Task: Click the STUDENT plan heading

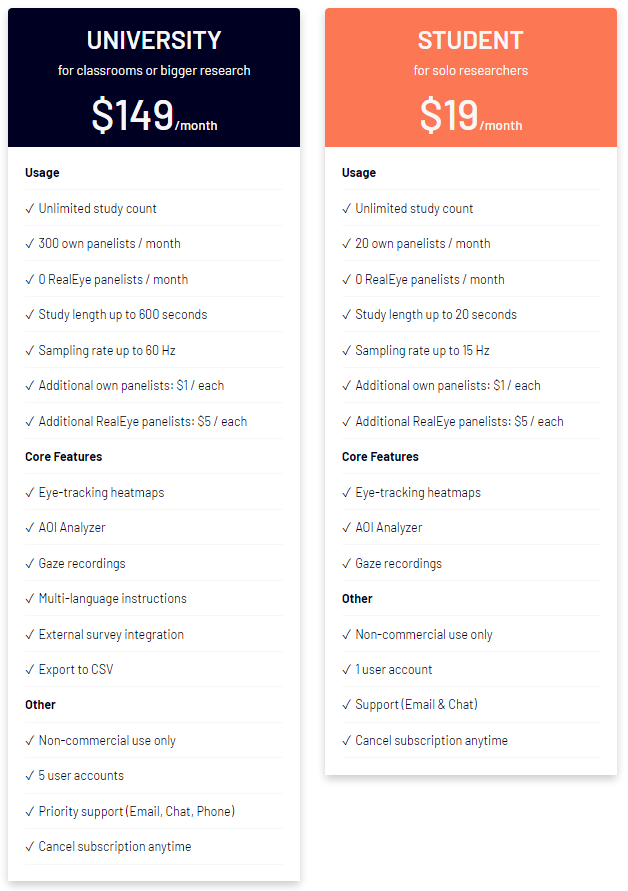Action: [470, 41]
